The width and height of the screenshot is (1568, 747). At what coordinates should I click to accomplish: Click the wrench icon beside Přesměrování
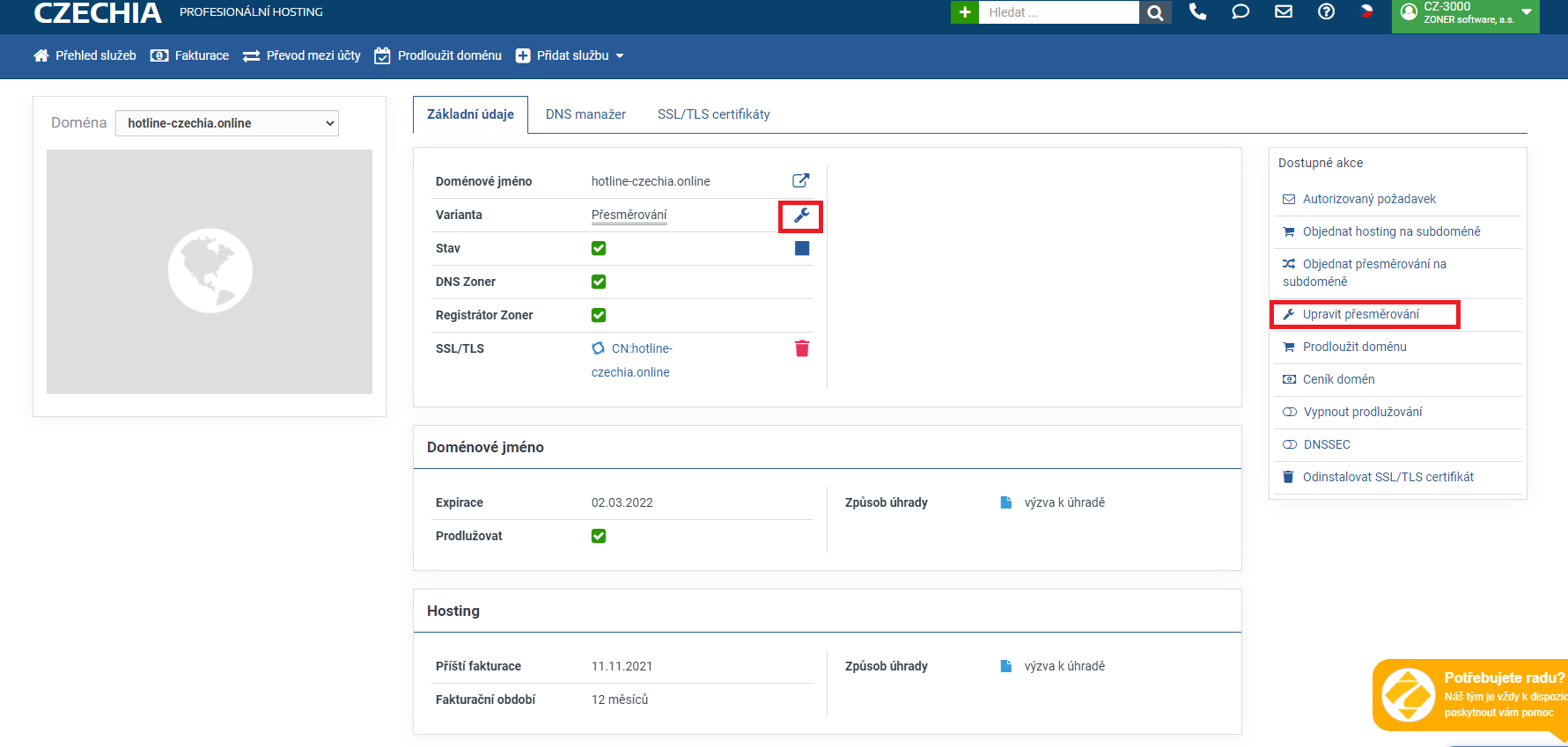point(801,216)
